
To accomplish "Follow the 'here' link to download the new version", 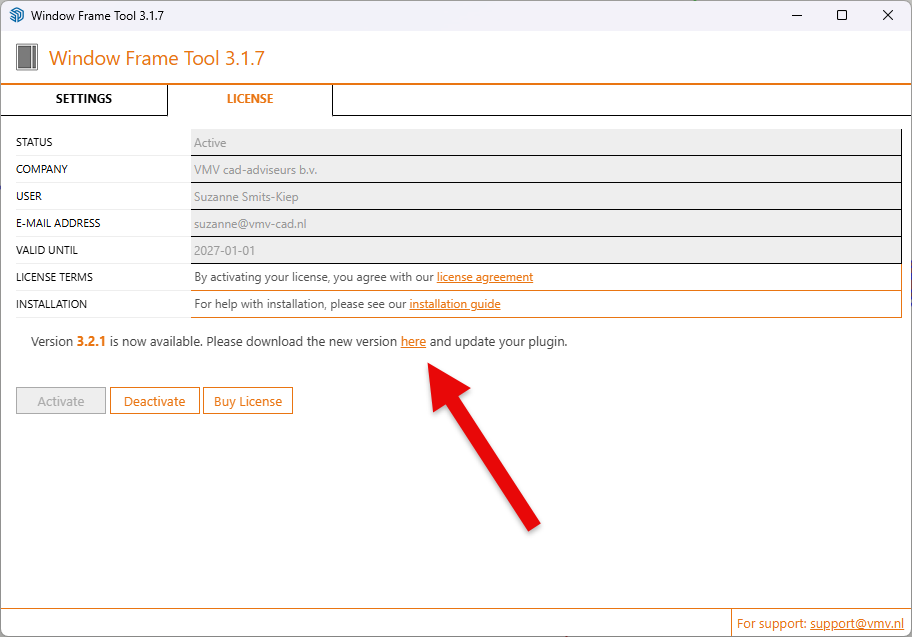I will [413, 342].
